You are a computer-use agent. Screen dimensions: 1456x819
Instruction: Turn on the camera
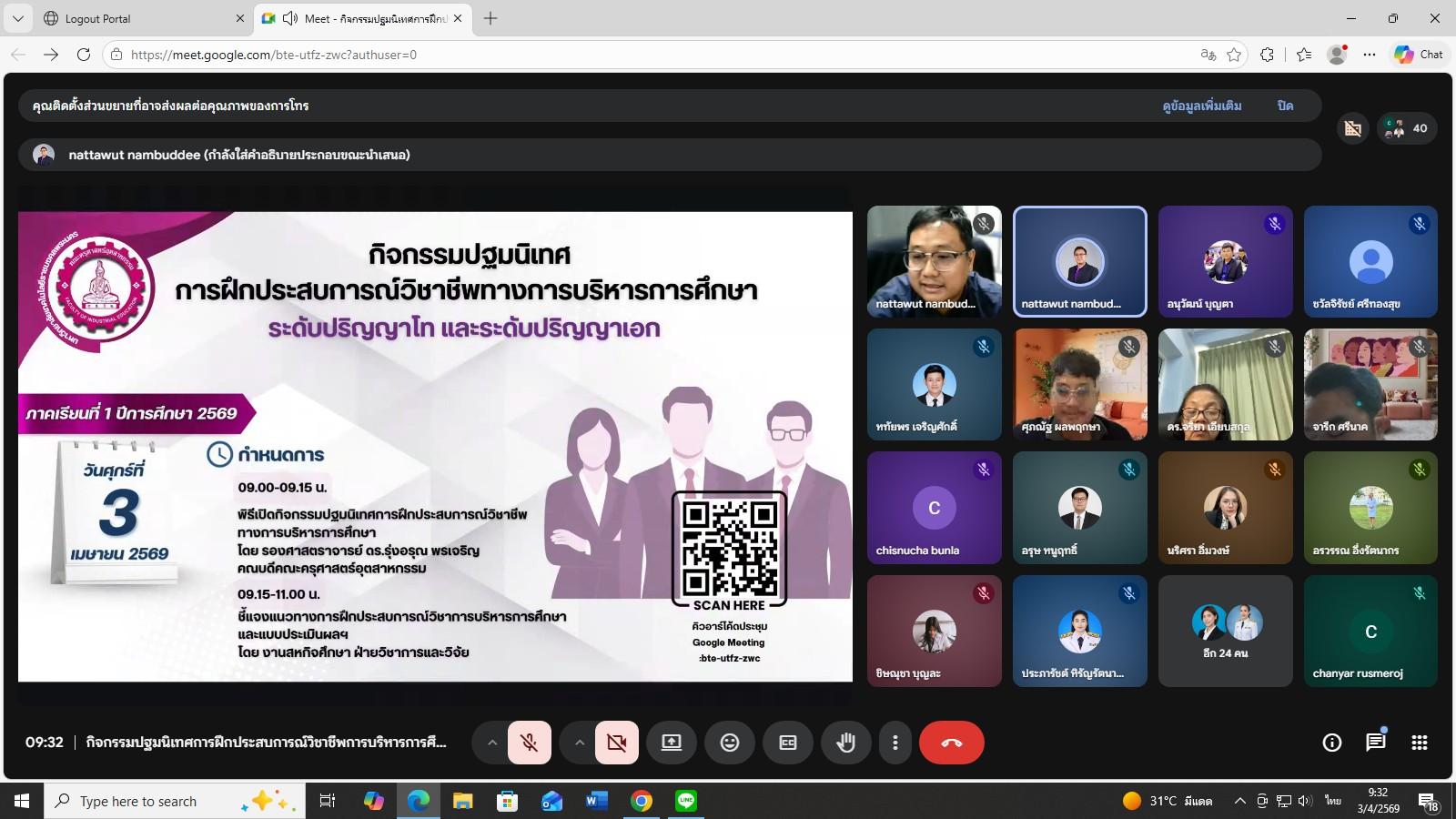[x=616, y=743]
